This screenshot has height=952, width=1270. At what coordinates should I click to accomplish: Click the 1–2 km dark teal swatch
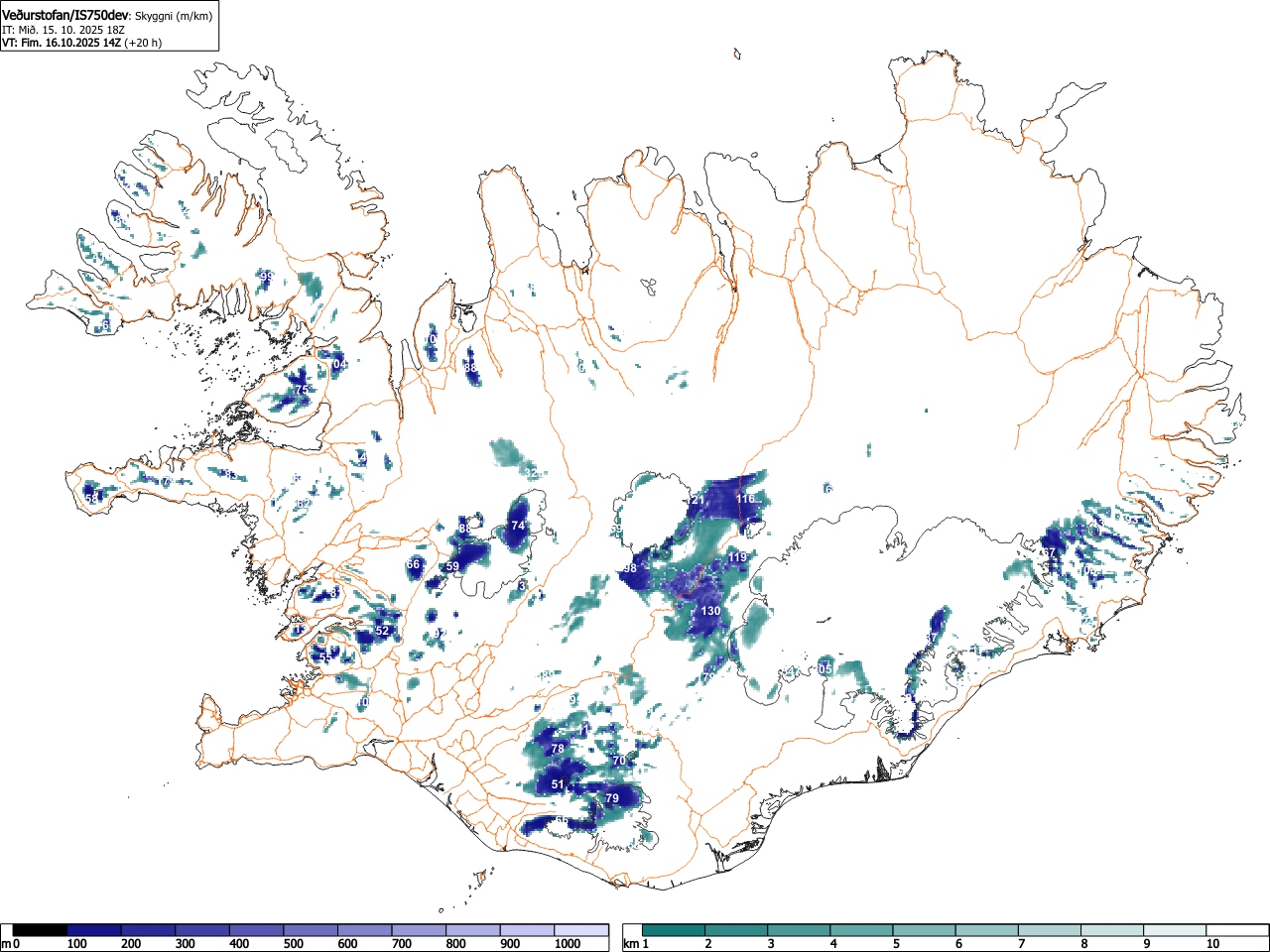[x=674, y=930]
